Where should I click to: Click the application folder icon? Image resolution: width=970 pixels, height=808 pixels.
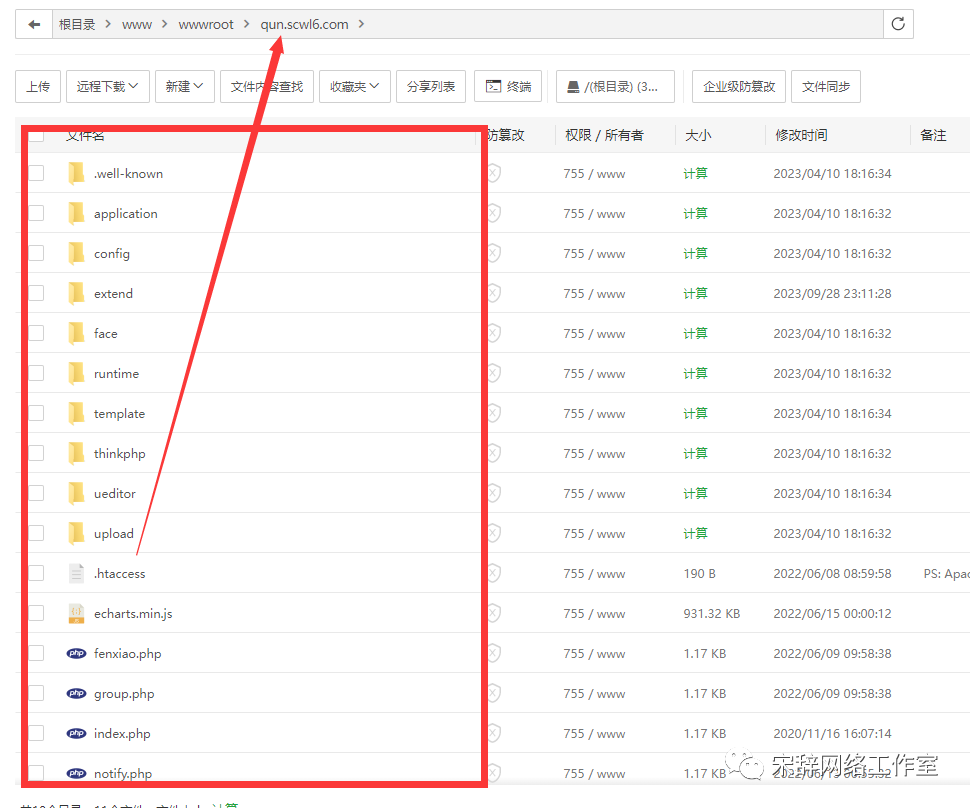pyautogui.click(x=76, y=213)
